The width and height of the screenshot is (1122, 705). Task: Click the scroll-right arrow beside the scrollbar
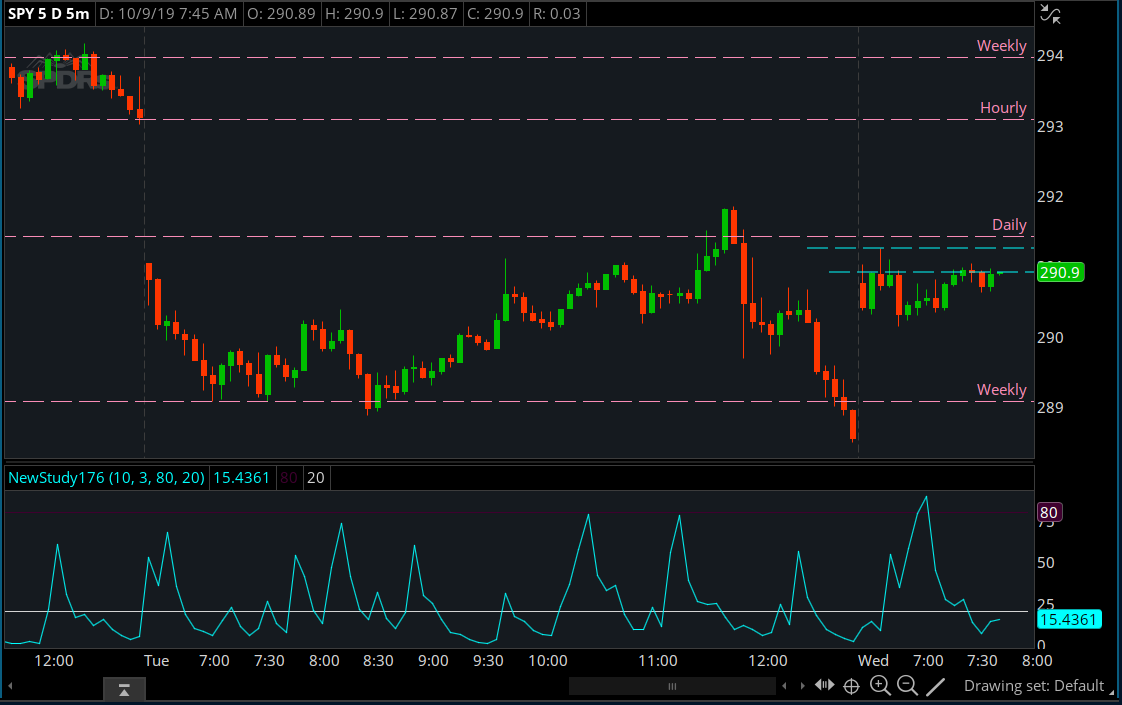pyautogui.click(x=802, y=686)
